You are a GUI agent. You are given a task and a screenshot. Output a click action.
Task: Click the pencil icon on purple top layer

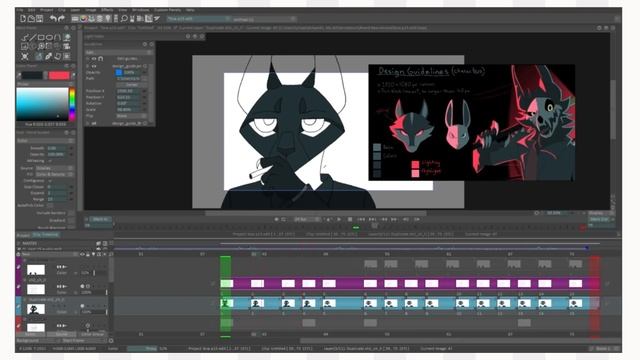(x=18, y=267)
